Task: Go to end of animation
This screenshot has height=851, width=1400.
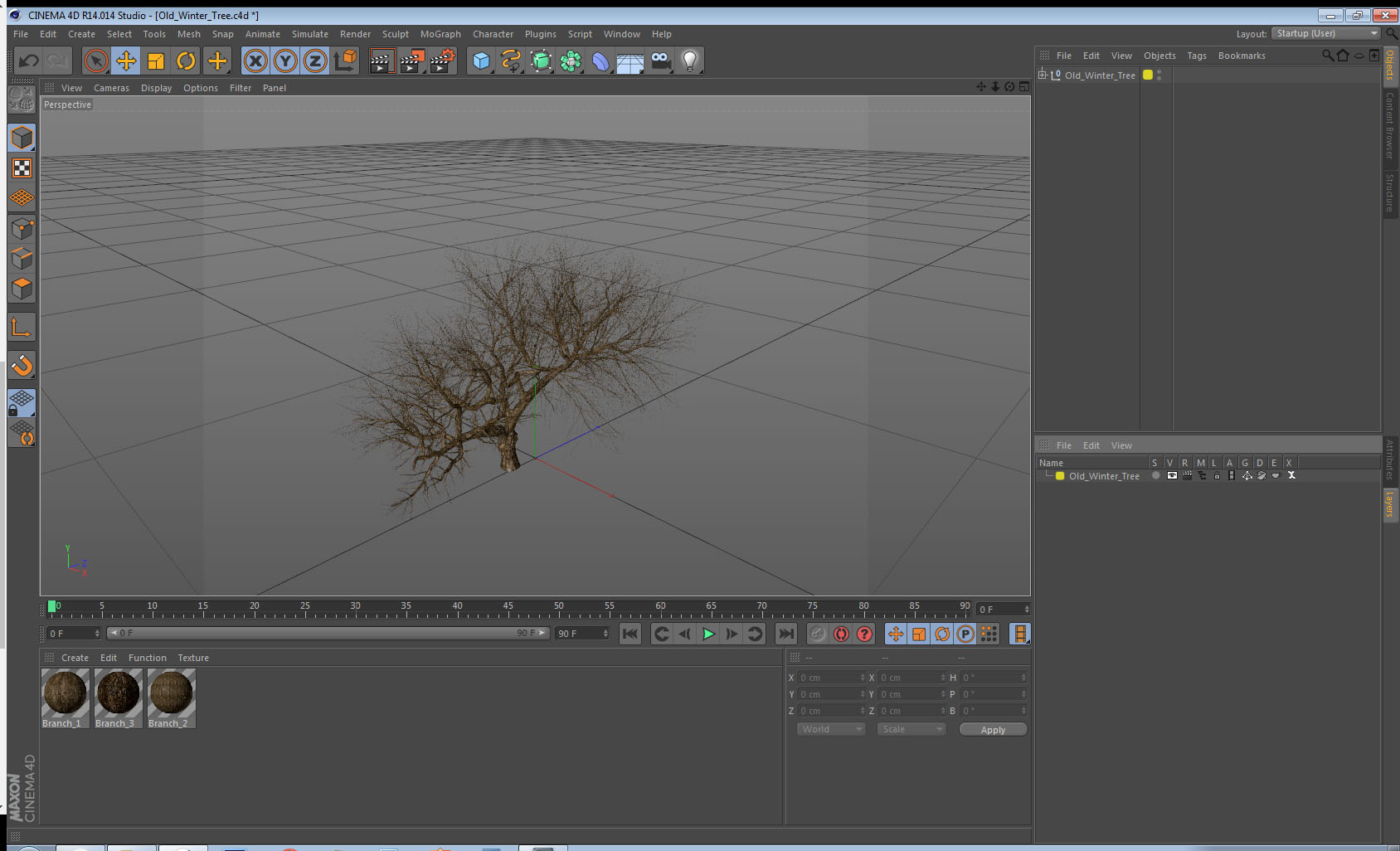Action: 785,635
